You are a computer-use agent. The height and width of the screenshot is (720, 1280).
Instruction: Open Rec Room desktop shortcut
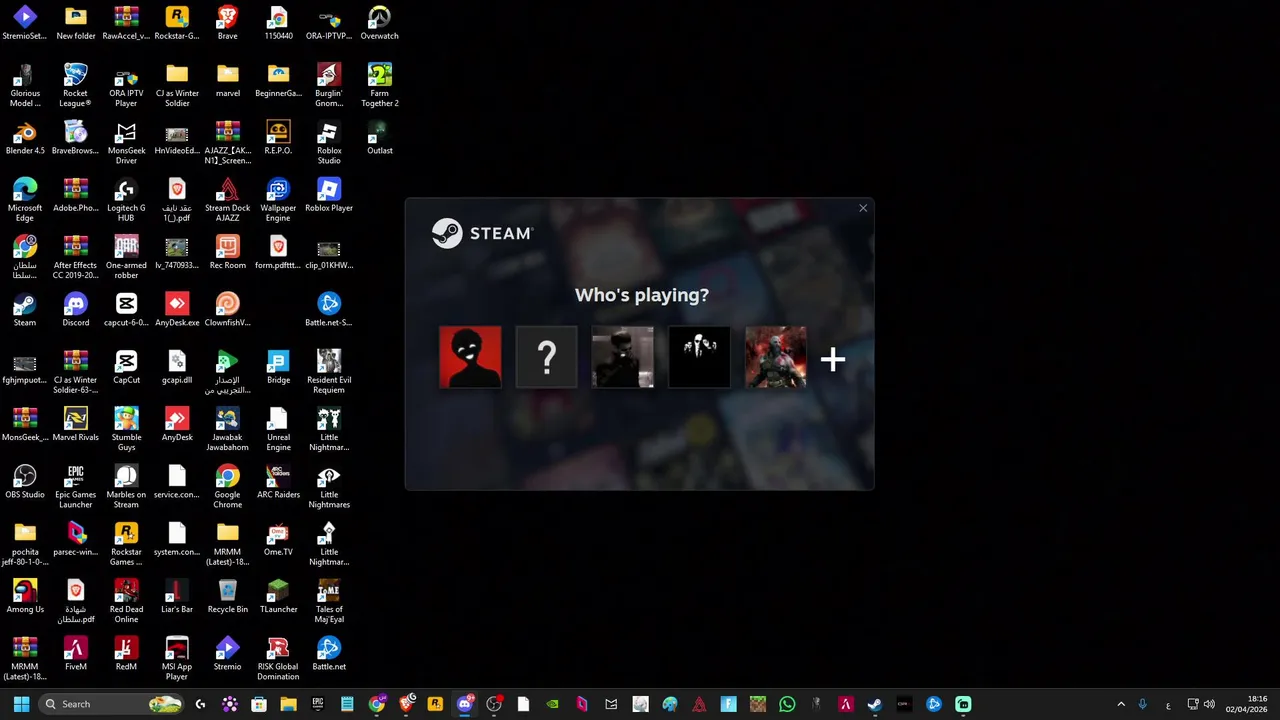[227, 252]
